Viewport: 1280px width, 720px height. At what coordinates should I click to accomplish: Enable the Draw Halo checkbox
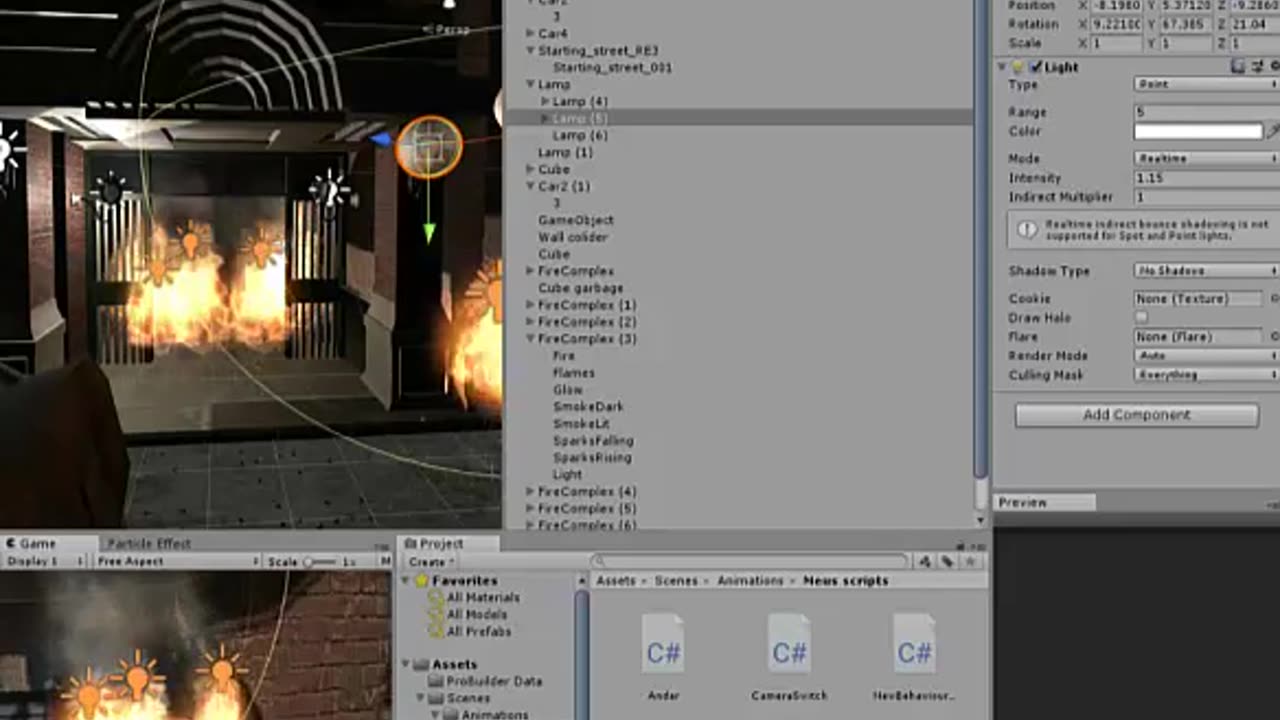[x=1141, y=318]
